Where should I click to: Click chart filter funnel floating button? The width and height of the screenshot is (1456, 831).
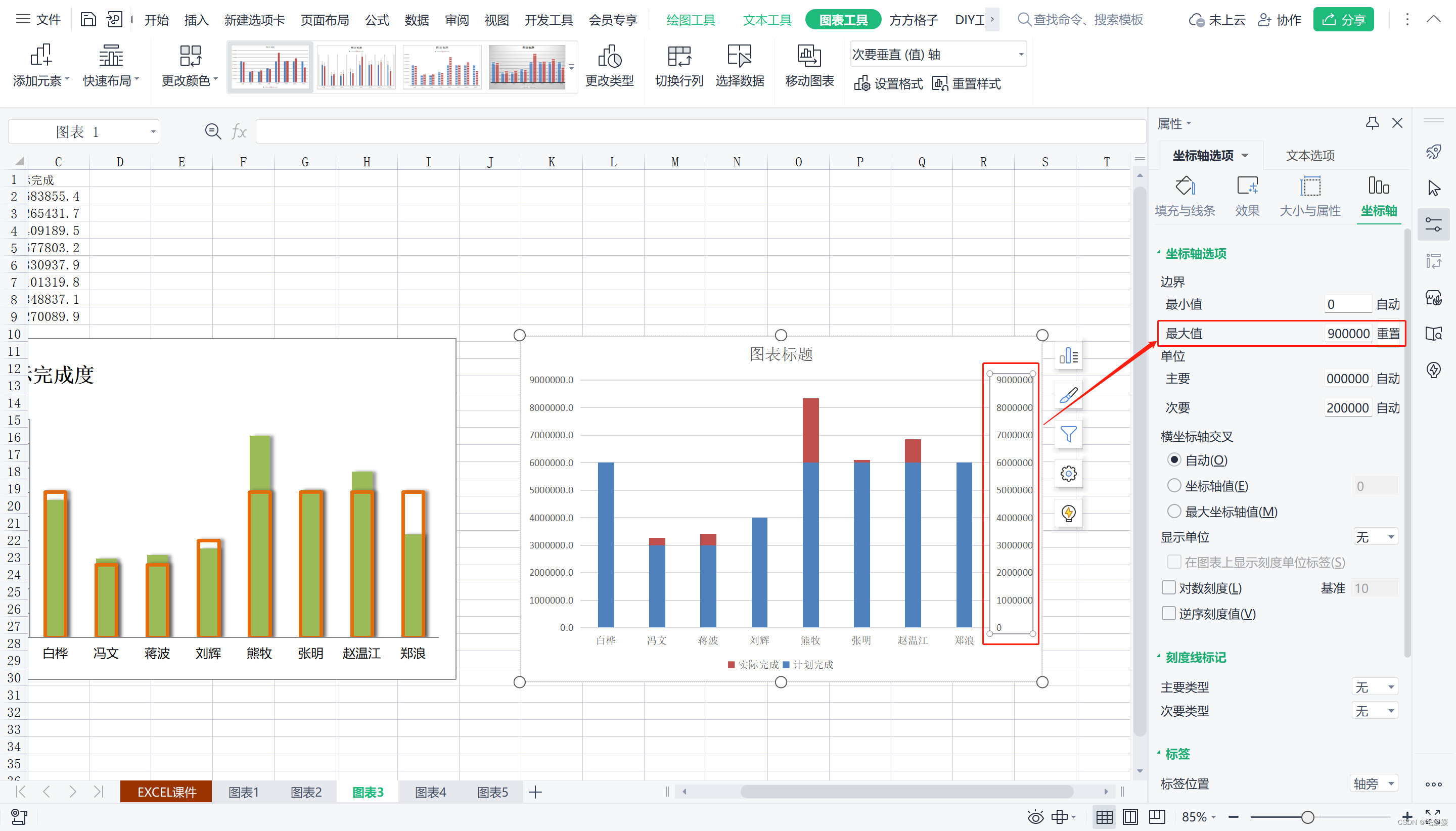click(x=1068, y=434)
